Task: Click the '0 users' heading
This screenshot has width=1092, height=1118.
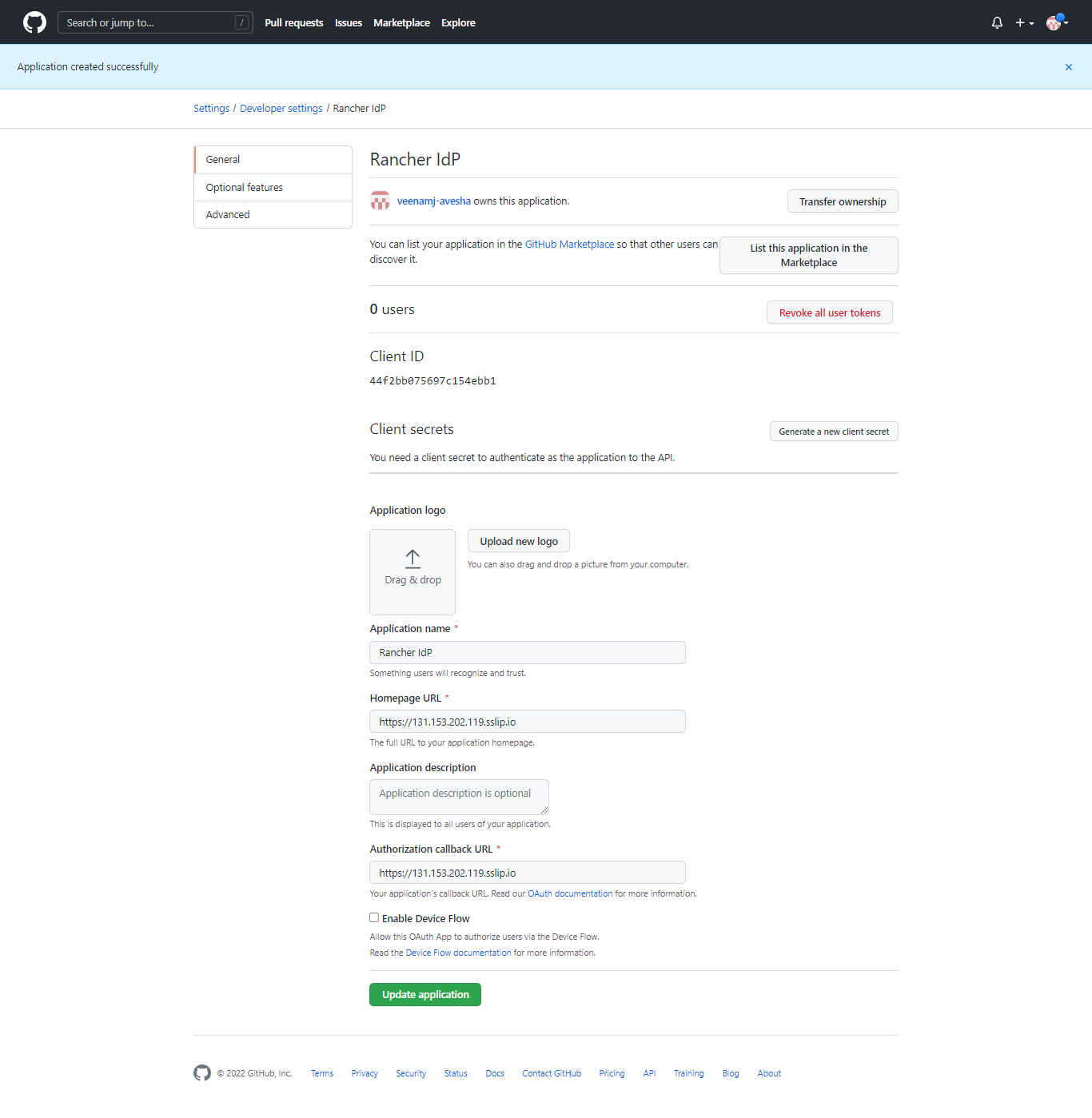Action: pyautogui.click(x=392, y=309)
